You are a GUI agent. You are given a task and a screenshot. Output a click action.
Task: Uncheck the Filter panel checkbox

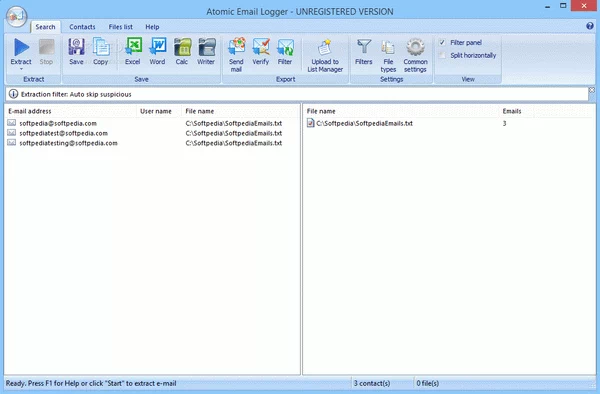tap(442, 42)
